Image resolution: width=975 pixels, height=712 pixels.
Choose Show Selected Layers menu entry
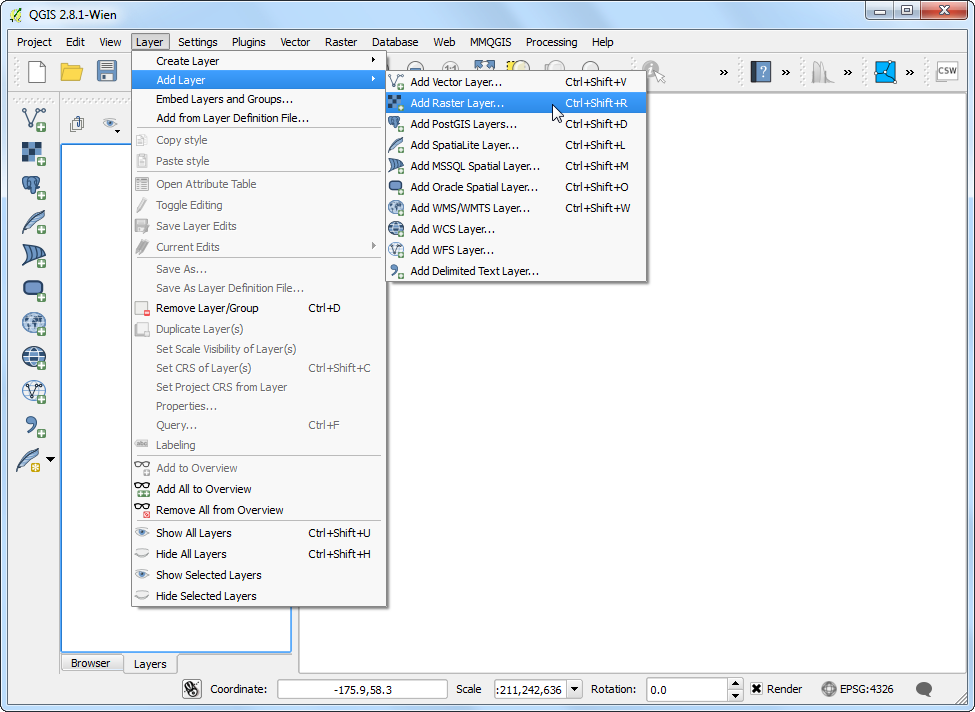click(259, 575)
